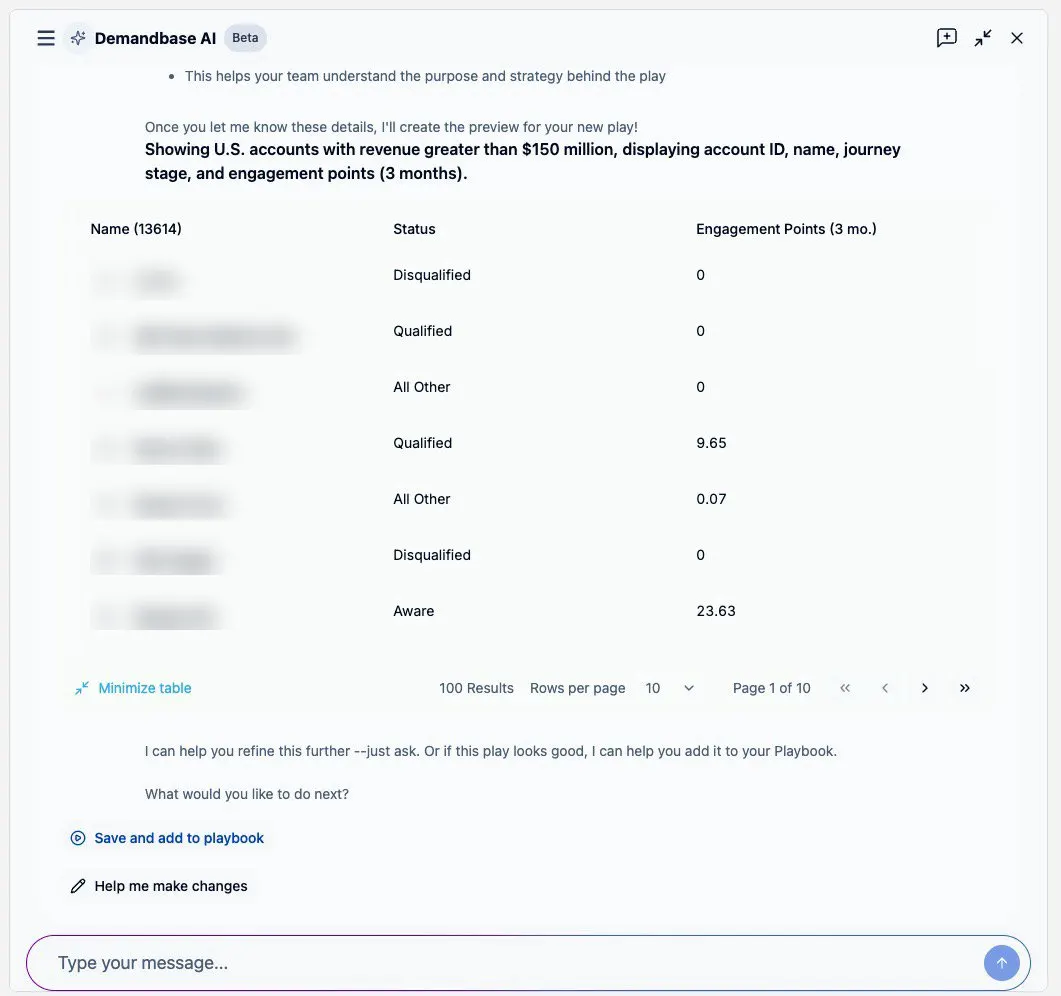The width and height of the screenshot is (1061, 996).
Task: Click Save and add to playbook
Action: pos(178,837)
